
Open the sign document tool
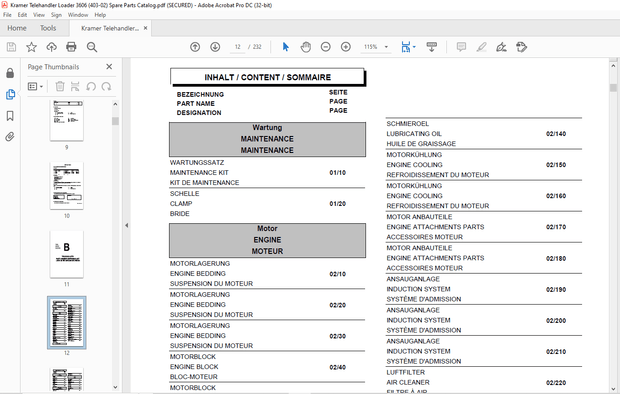[501, 47]
